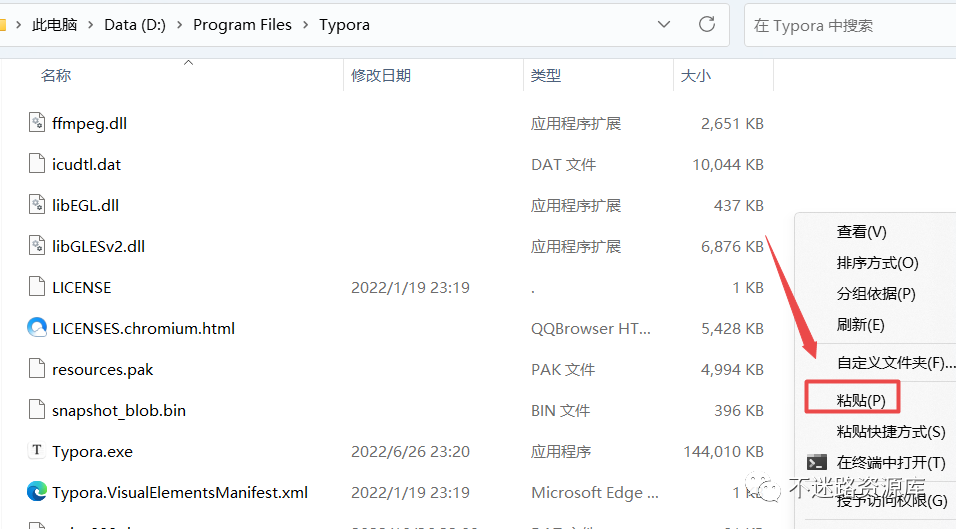Click the LICENSES.chromium.html browser icon
This screenshot has height=529, width=956.
[37, 328]
